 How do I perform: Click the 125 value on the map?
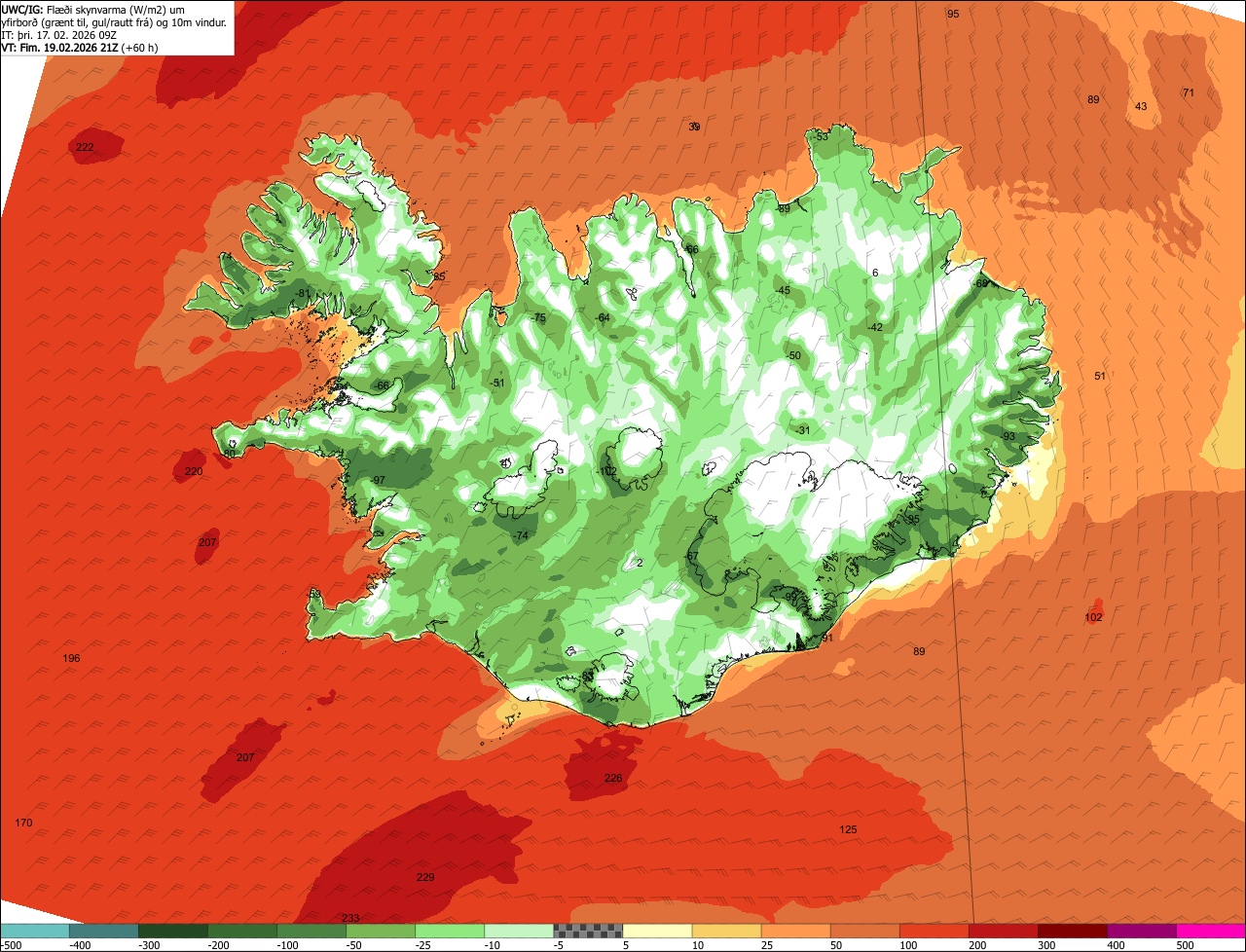coord(848,829)
